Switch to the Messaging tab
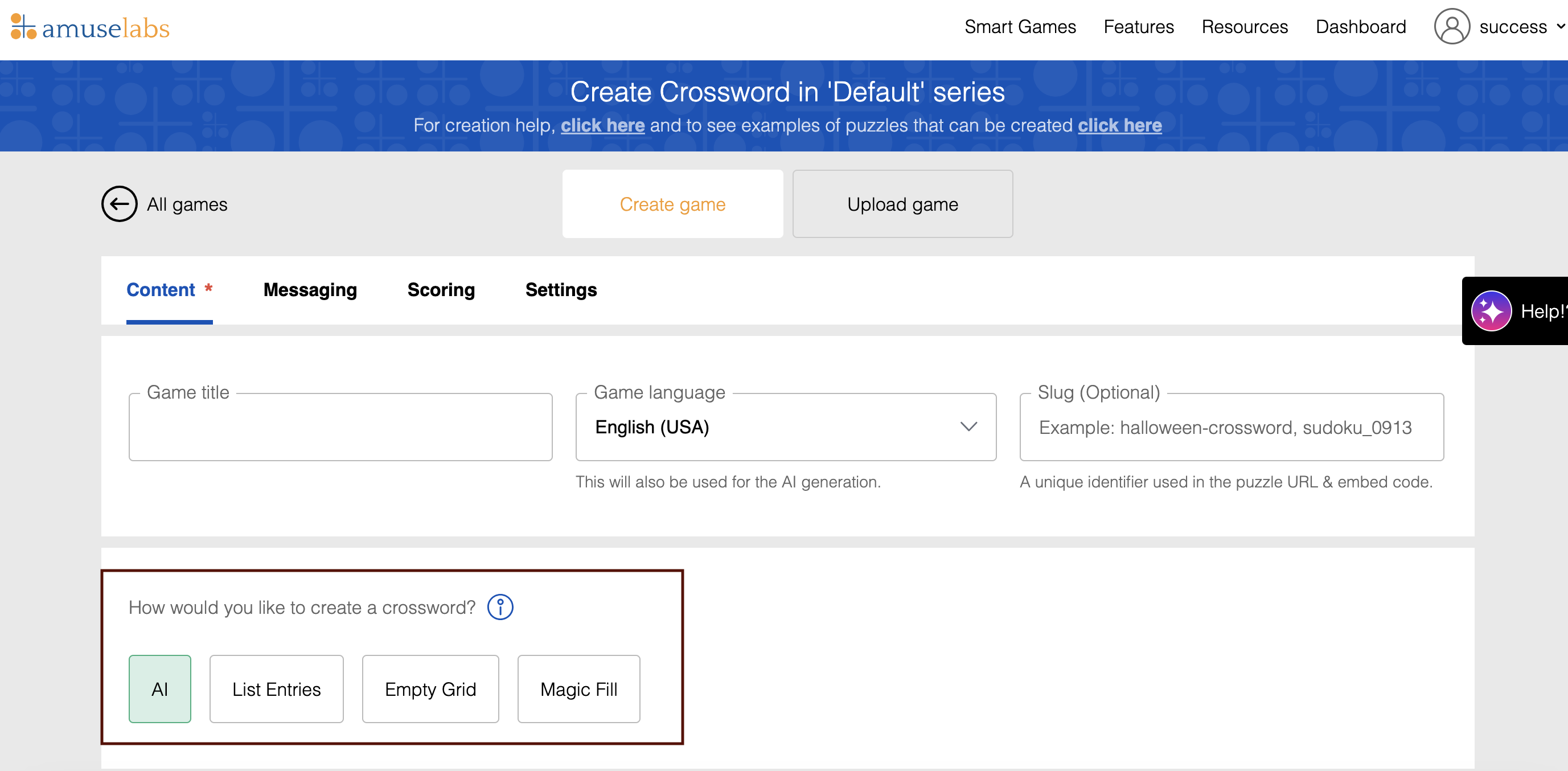 click(310, 290)
